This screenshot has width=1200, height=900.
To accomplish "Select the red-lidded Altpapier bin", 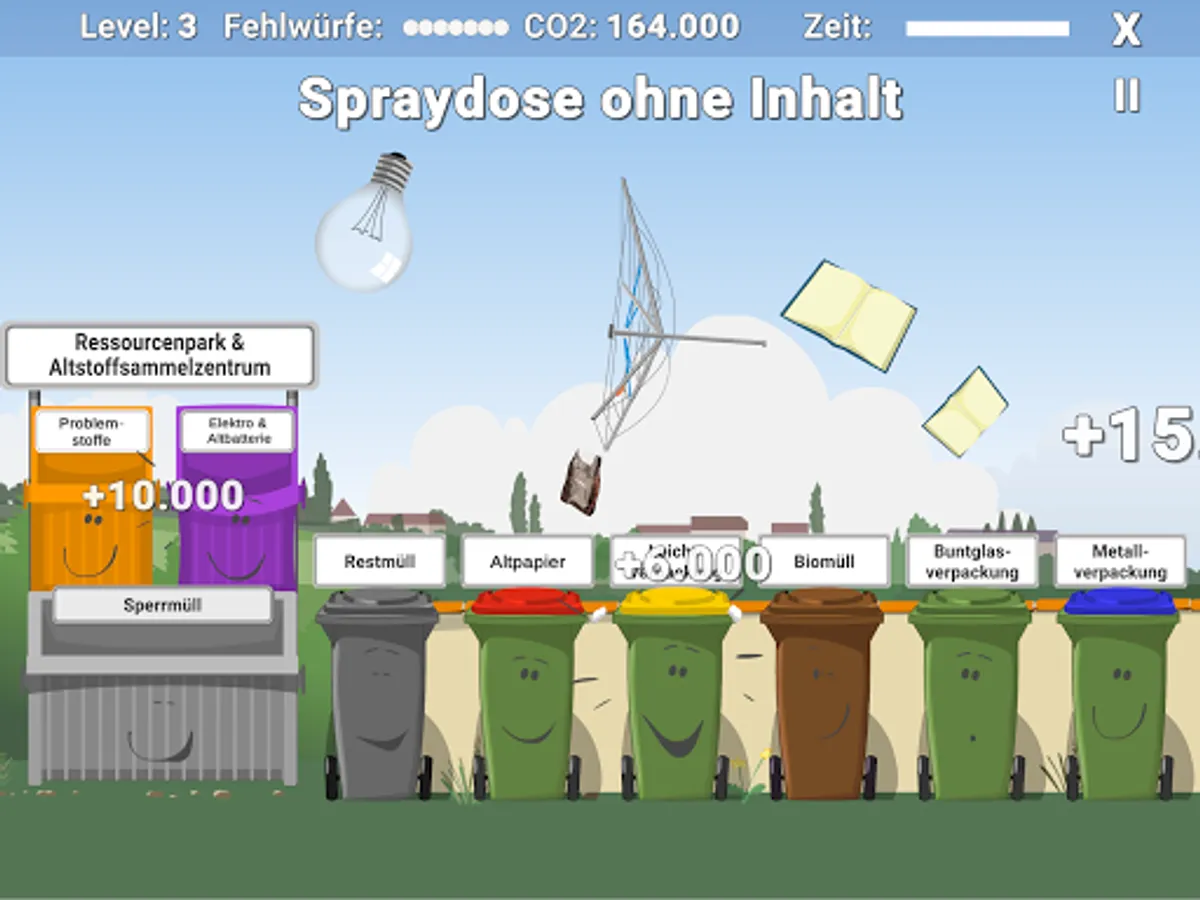I will 527,694.
